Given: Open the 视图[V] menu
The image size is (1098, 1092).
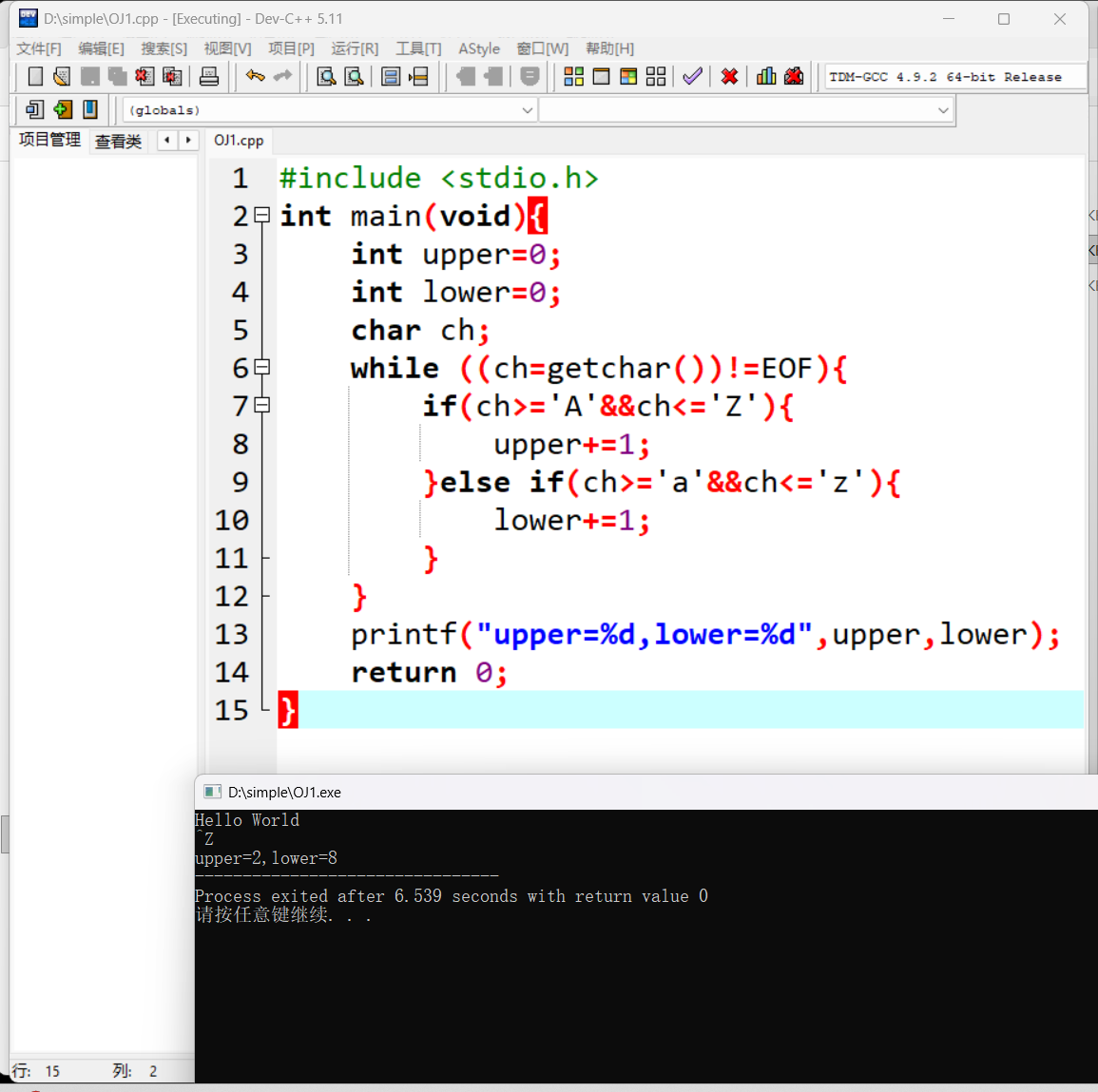Looking at the screenshot, I should pos(227,48).
